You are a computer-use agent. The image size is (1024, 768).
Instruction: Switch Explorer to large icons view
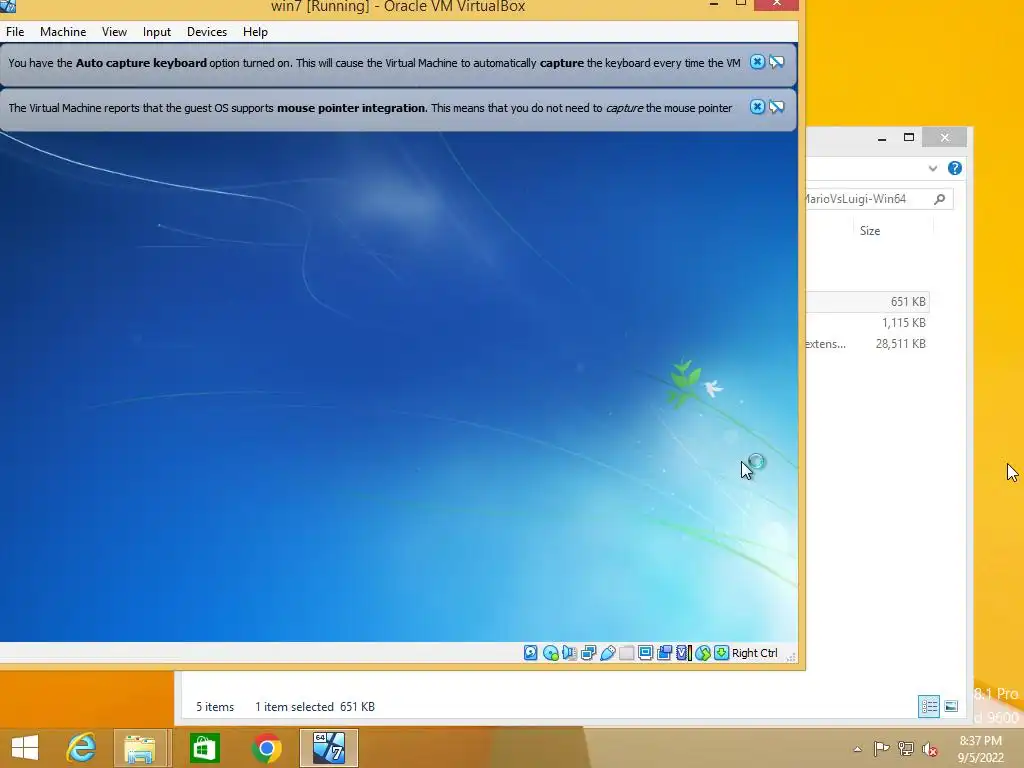point(951,706)
